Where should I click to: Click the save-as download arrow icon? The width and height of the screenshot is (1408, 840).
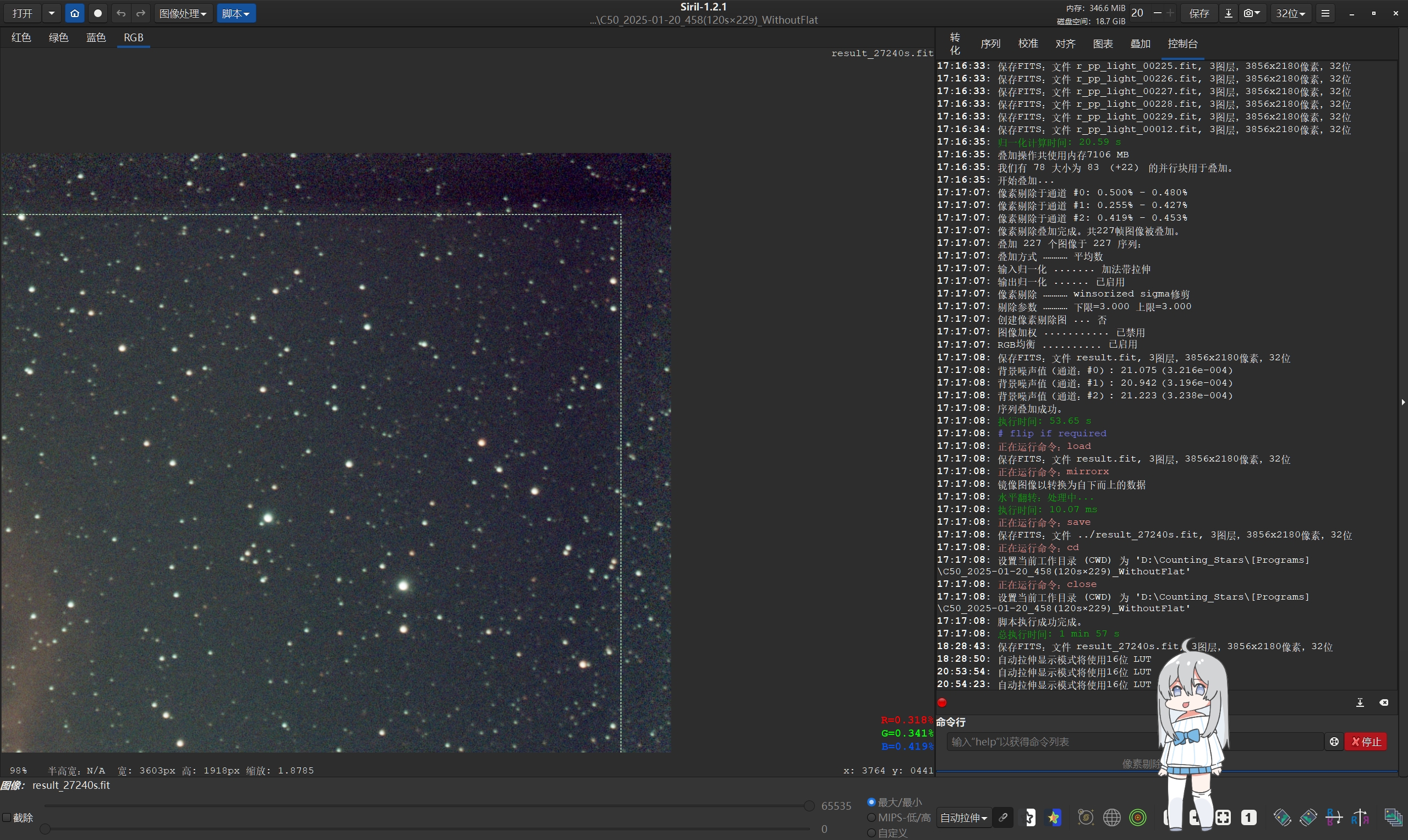[1228, 13]
